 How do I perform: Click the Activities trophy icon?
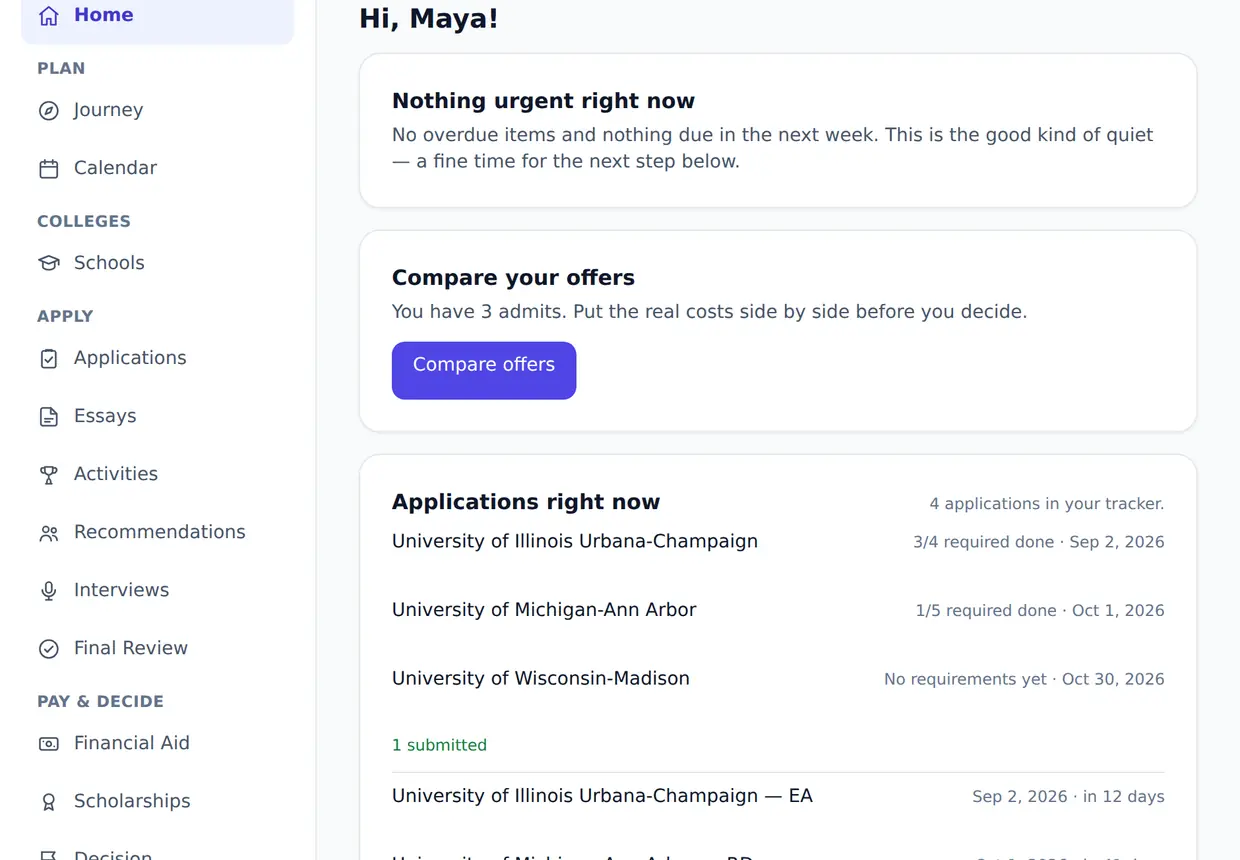[x=49, y=475]
